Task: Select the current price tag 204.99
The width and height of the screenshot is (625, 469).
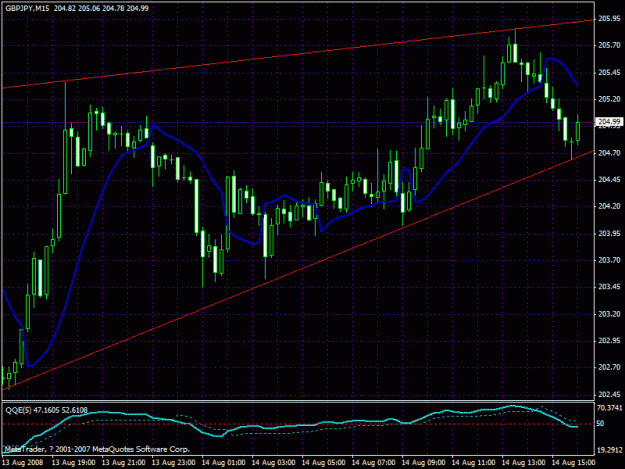Action: pyautogui.click(x=609, y=122)
